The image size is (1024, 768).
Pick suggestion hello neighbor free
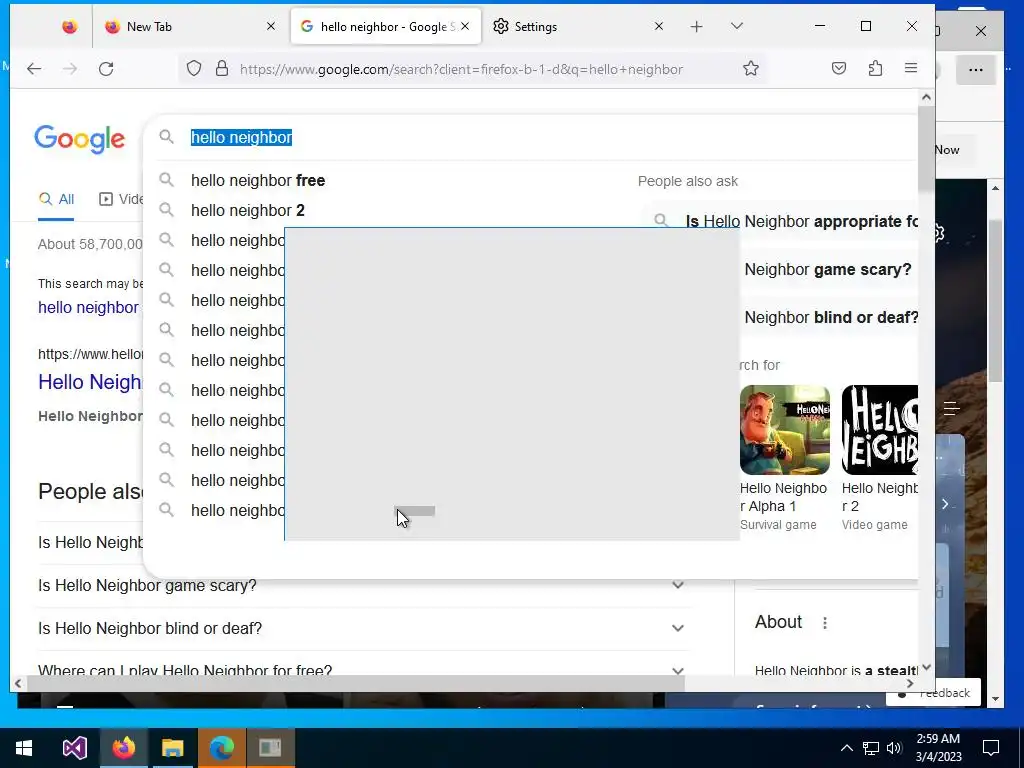[x=257, y=180]
